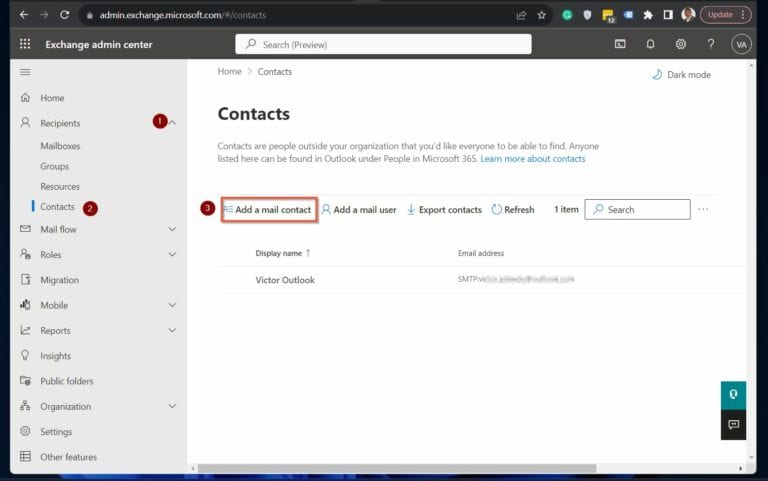Sort by Email address column
The height and width of the screenshot is (481, 768).
coord(481,253)
